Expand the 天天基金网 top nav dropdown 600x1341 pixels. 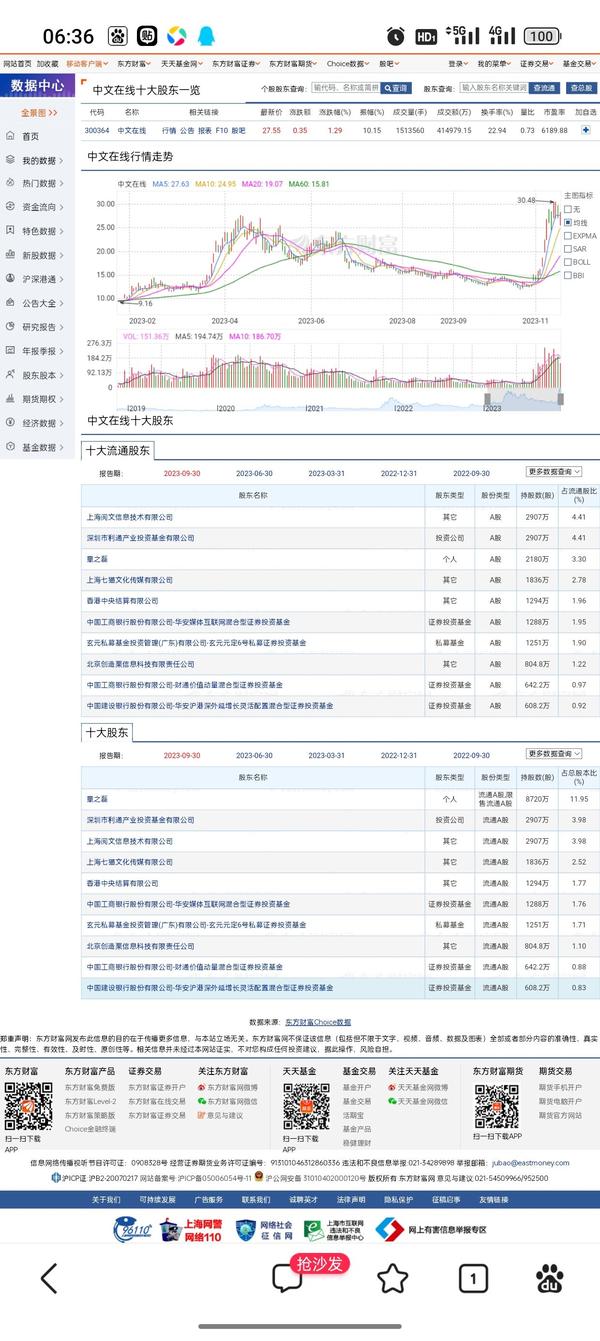click(182, 63)
